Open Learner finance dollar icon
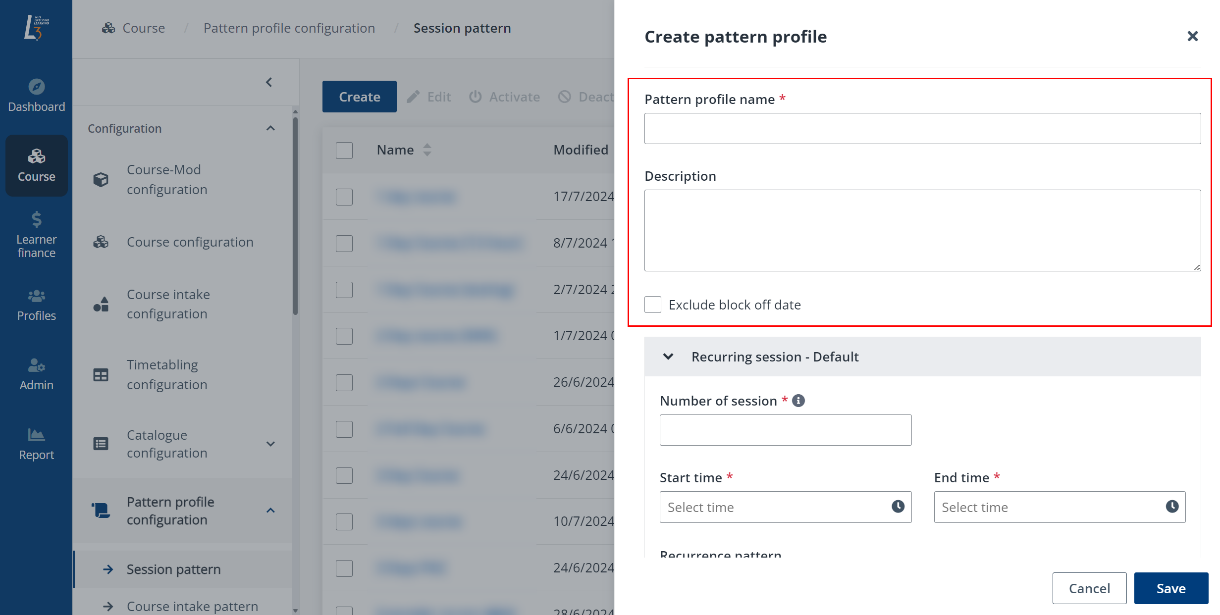 tap(36, 219)
